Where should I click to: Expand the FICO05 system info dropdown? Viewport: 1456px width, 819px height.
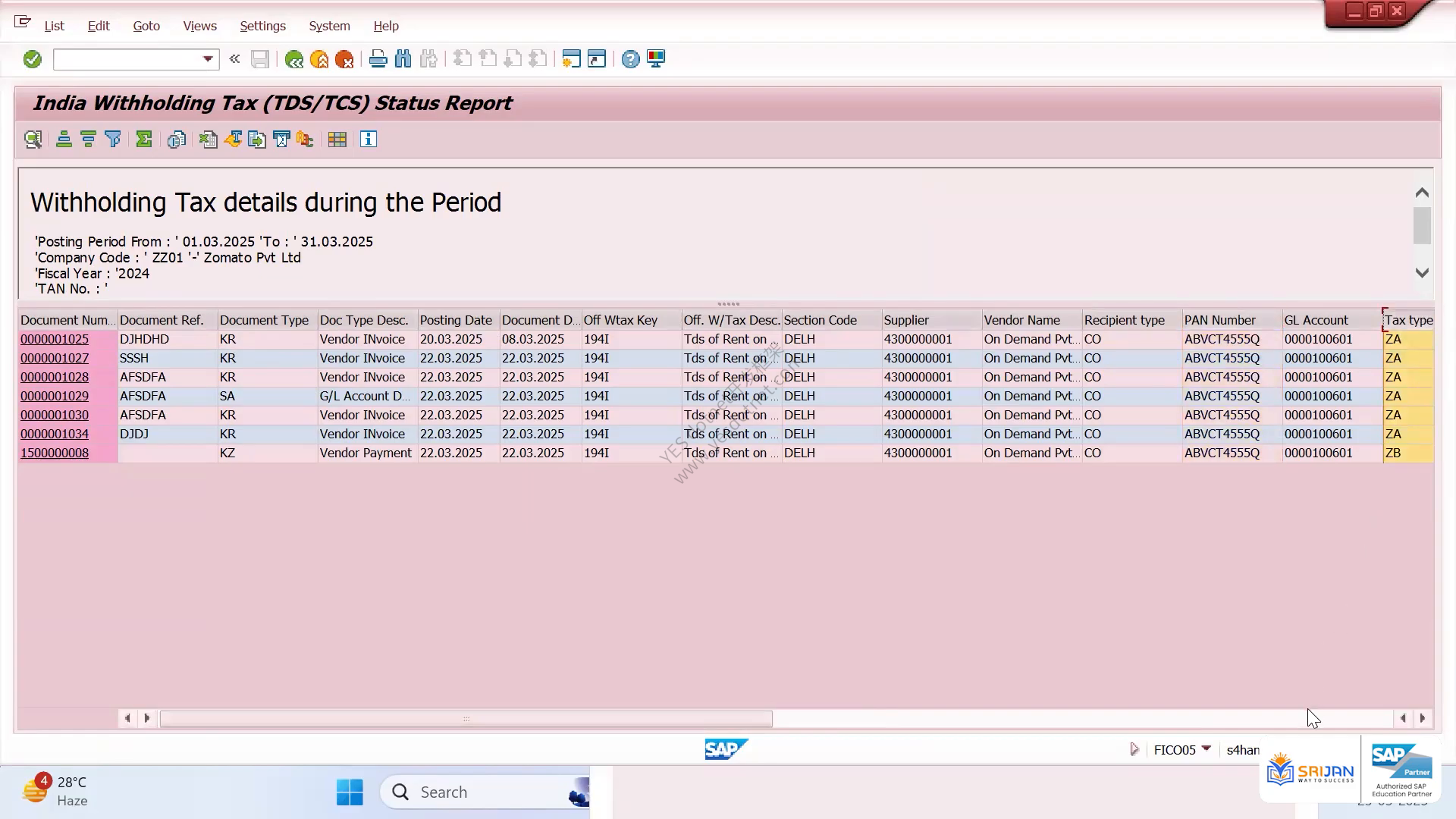[x=1206, y=749]
